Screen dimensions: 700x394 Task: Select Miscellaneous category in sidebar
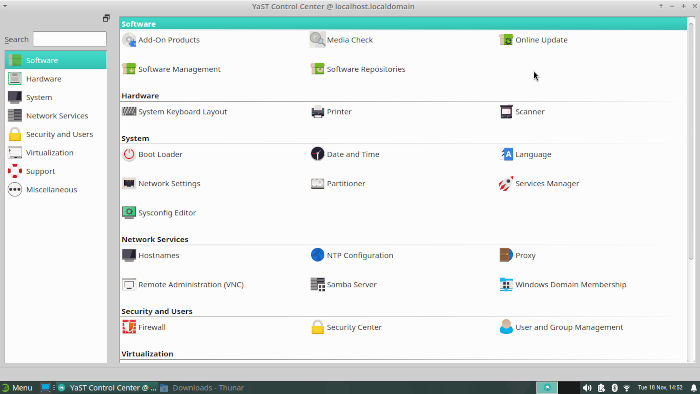click(x=56, y=190)
